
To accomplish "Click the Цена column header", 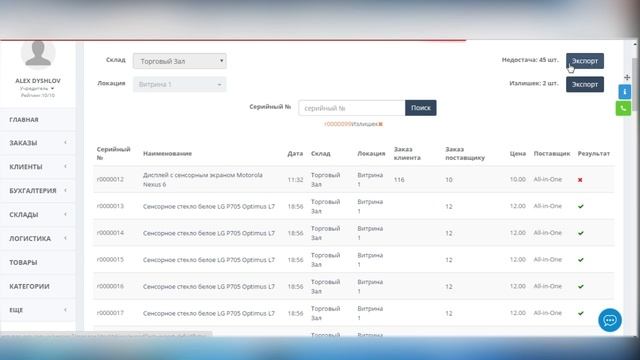I will [x=518, y=153].
